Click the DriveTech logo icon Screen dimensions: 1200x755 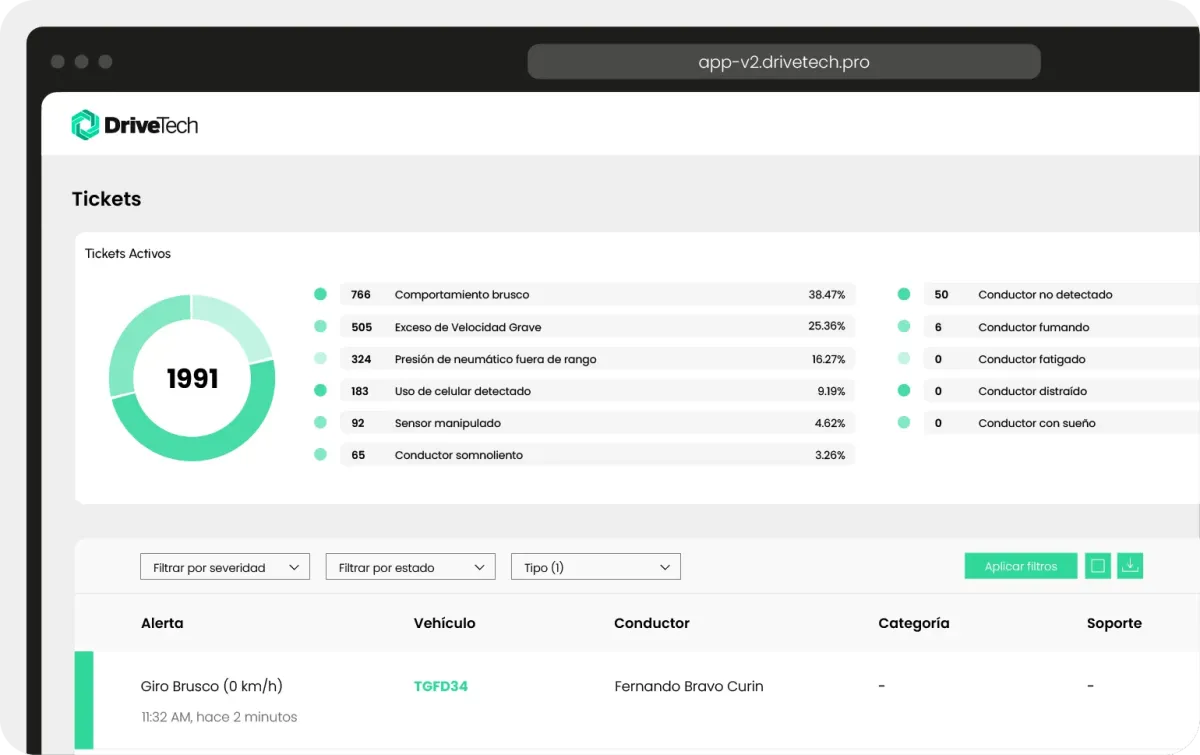85,125
